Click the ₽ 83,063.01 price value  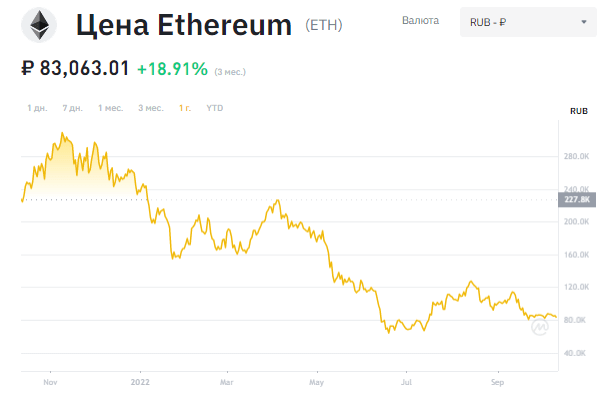pos(76,69)
